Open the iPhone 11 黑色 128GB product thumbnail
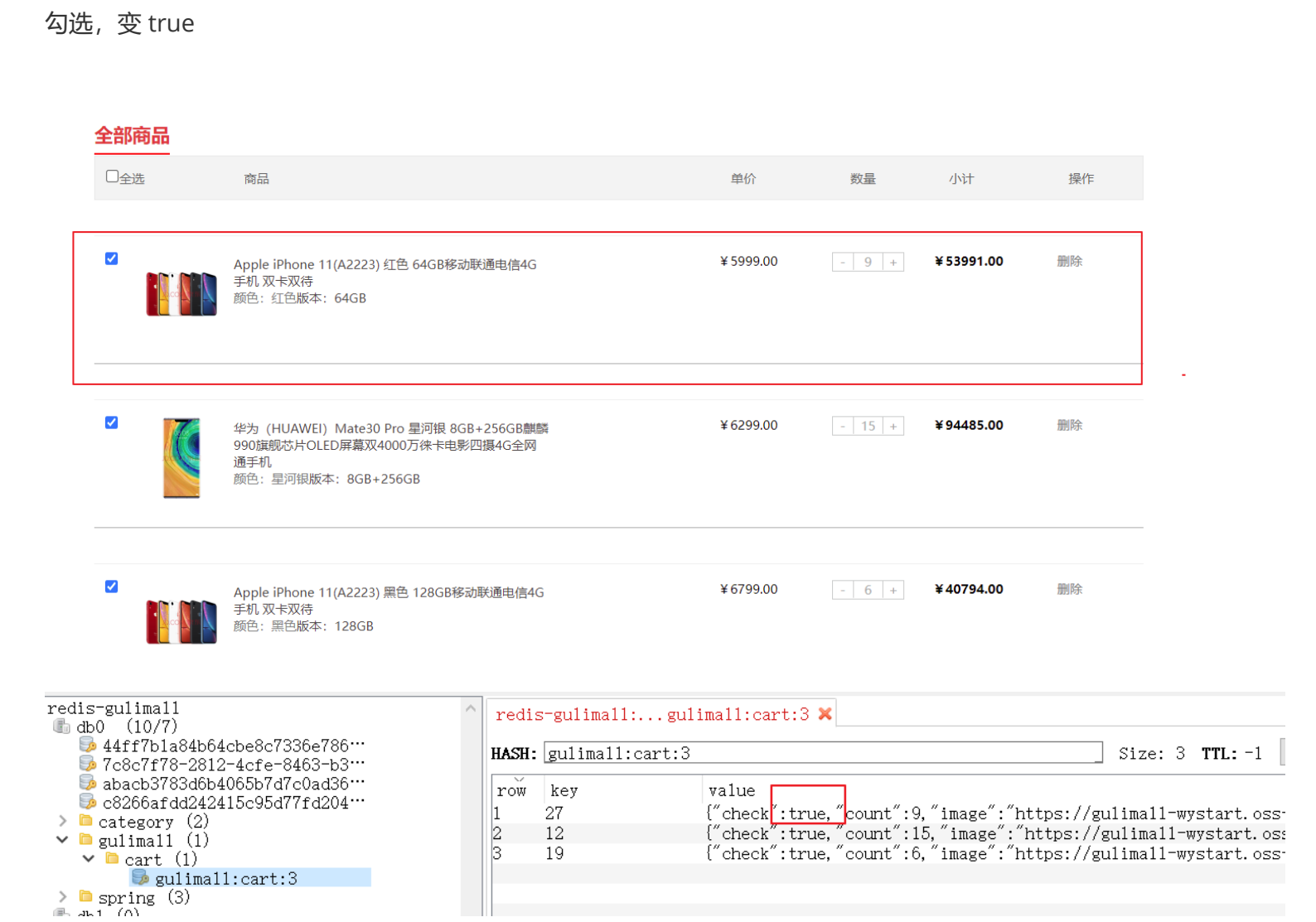Screen dimensions: 1316x922 [x=181, y=621]
